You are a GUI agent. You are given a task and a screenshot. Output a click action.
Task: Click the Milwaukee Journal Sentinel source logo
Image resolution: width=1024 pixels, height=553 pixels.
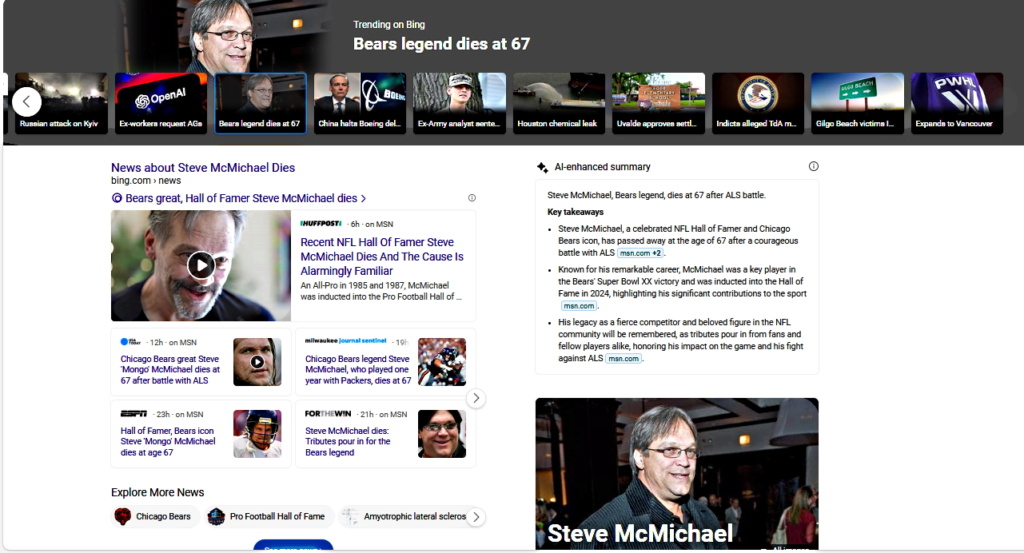pyautogui.click(x=345, y=341)
